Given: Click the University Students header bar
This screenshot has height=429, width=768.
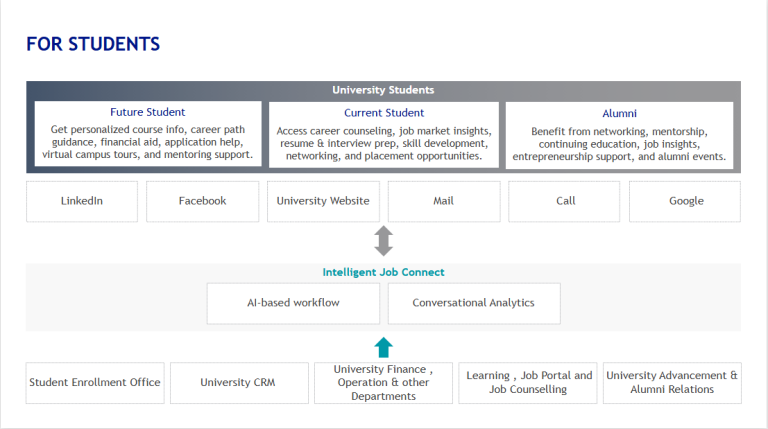Looking at the screenshot, I should click(384, 90).
